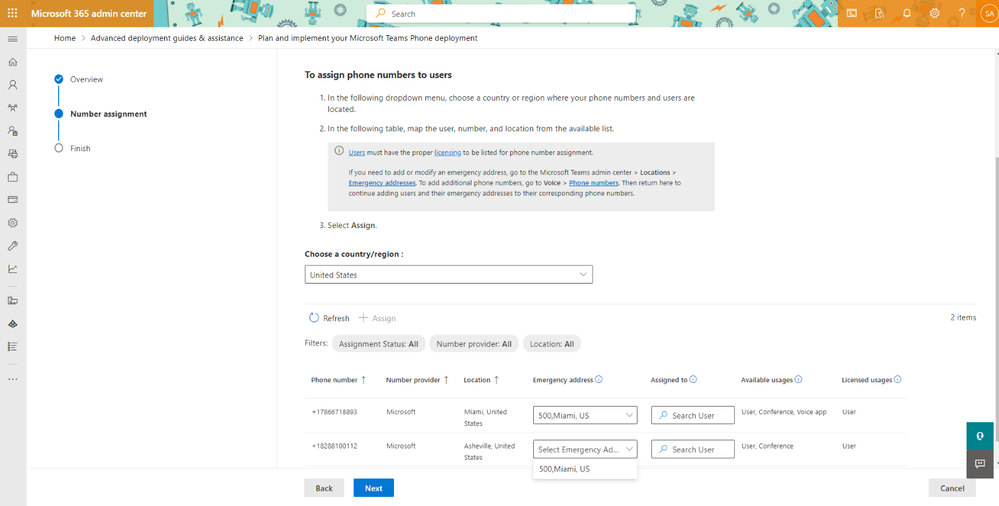This screenshot has height=506, width=999.
Task: Open help question mark icon
Action: (962, 13)
